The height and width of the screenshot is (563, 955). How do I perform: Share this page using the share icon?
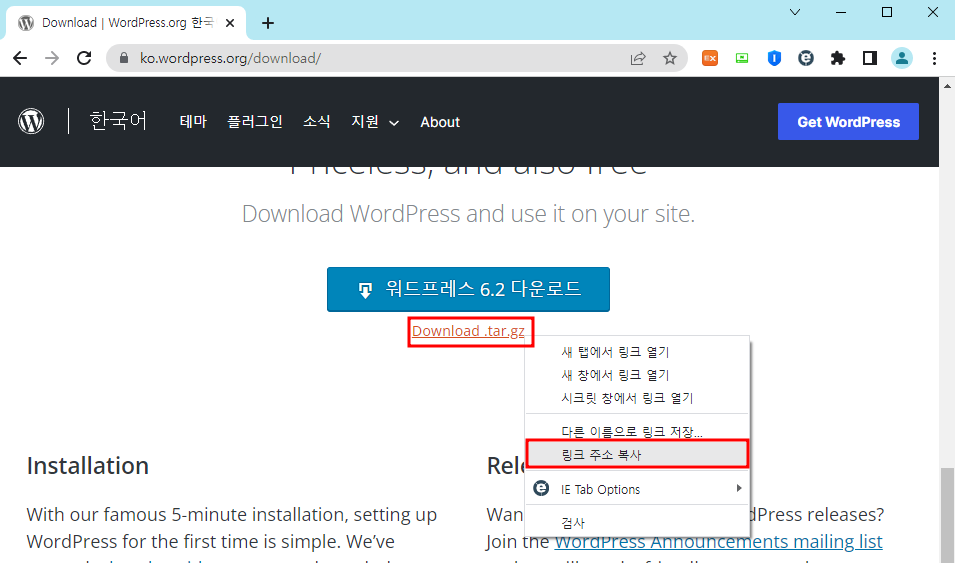click(638, 58)
